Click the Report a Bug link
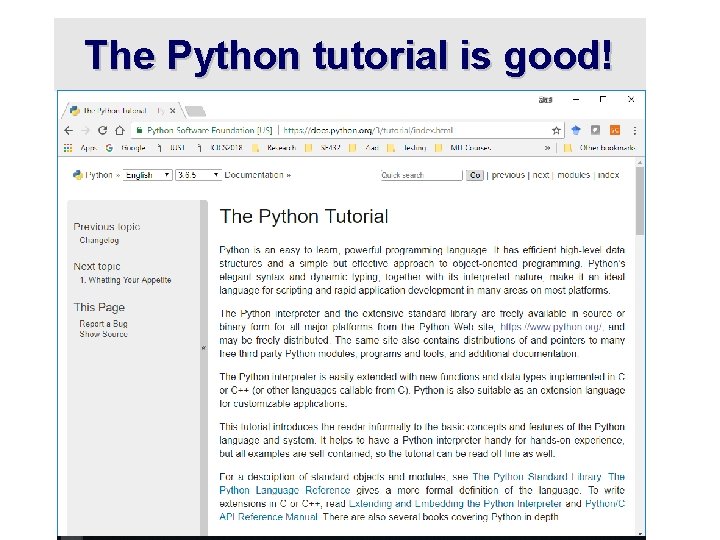Screen dimensions: 720x540 tap(103, 324)
